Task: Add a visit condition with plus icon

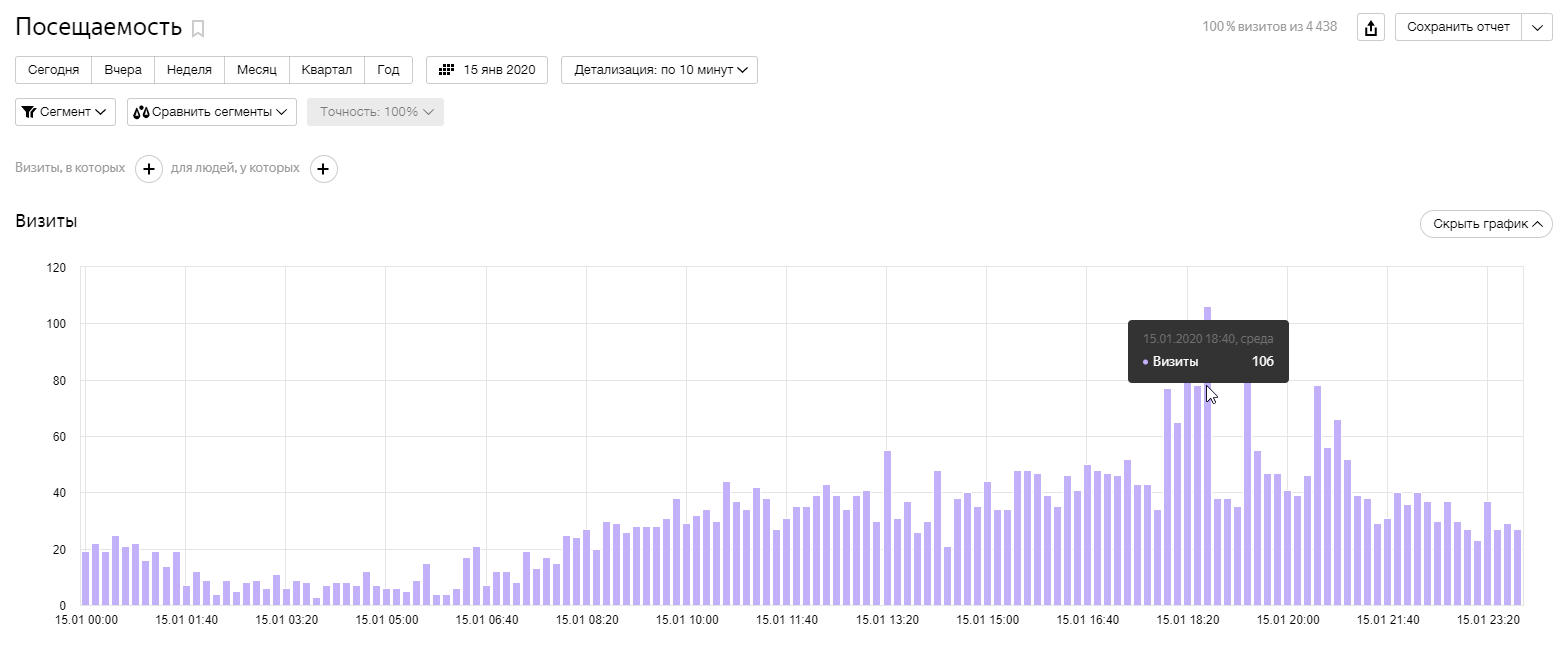Action: tap(148, 169)
